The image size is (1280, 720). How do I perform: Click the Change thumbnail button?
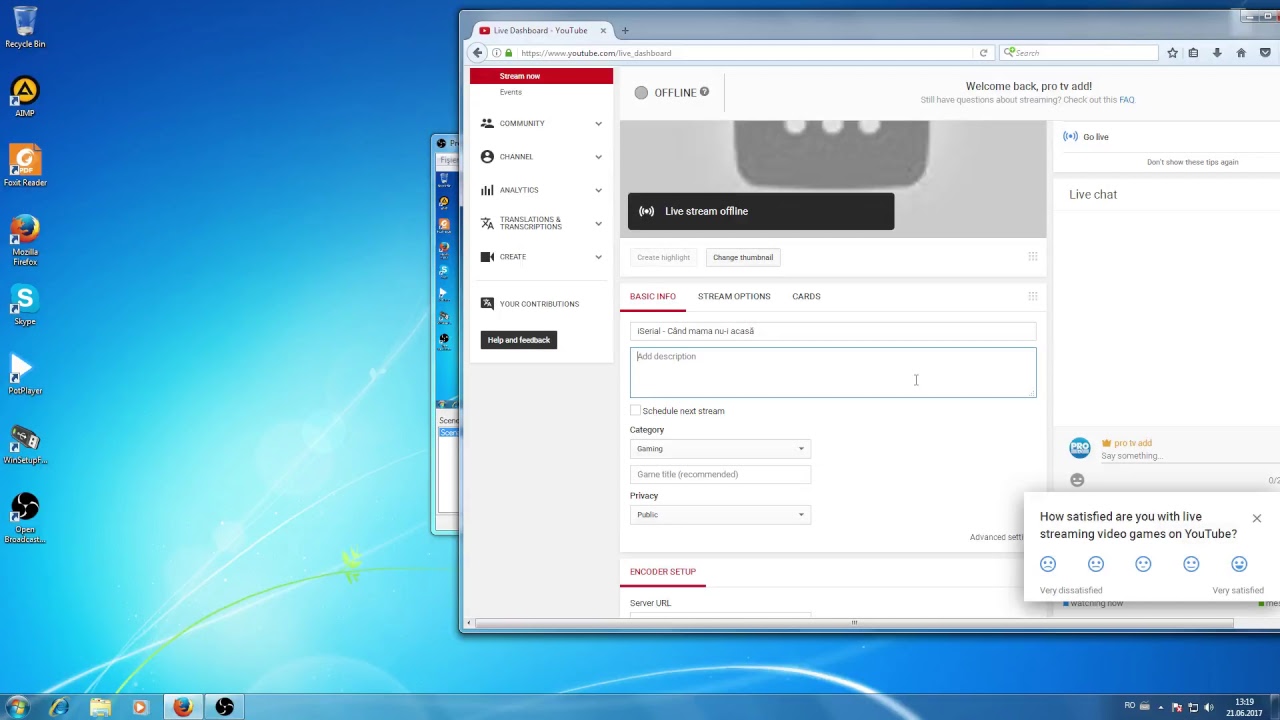click(743, 257)
